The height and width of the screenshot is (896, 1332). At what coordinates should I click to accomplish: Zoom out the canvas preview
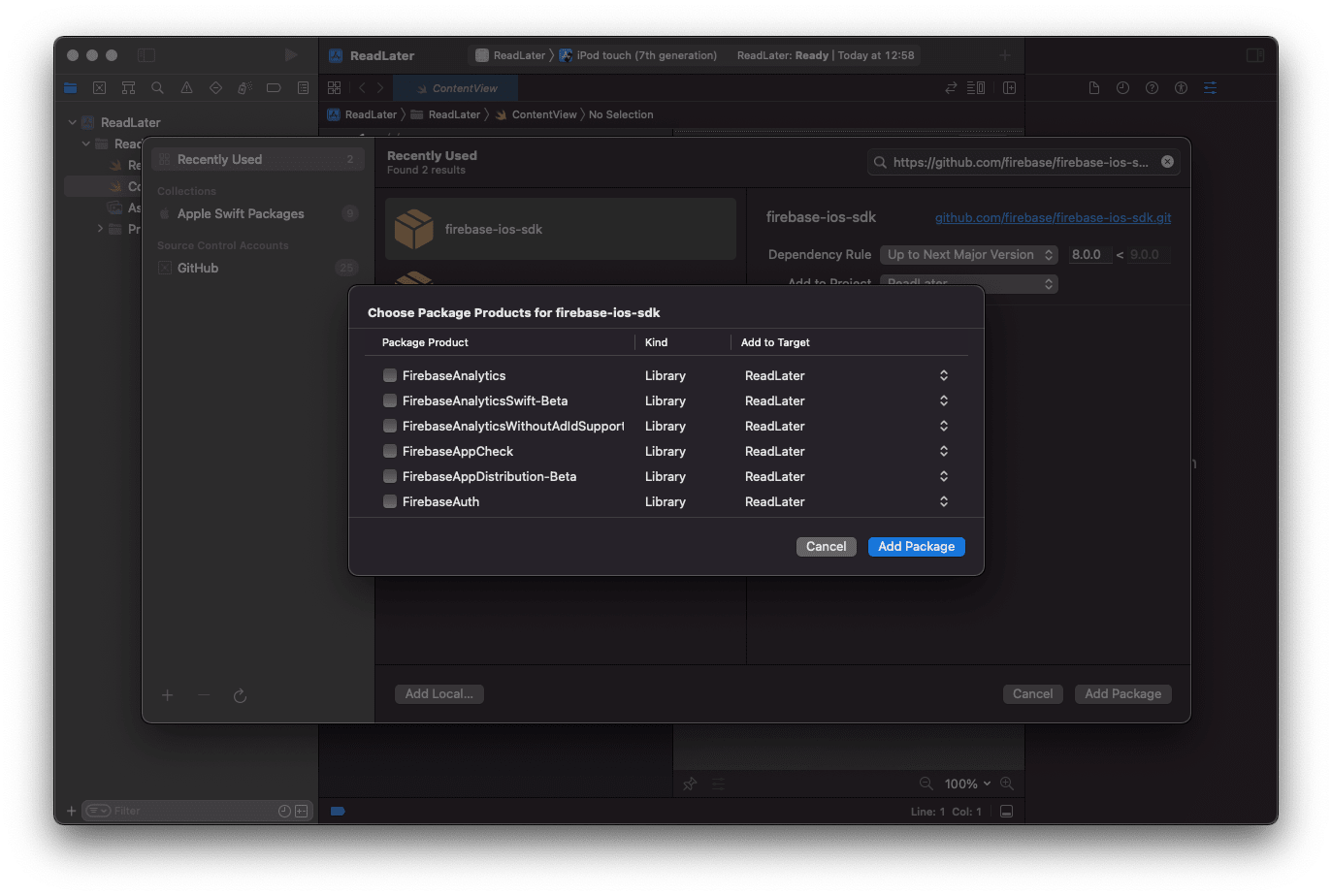click(926, 784)
